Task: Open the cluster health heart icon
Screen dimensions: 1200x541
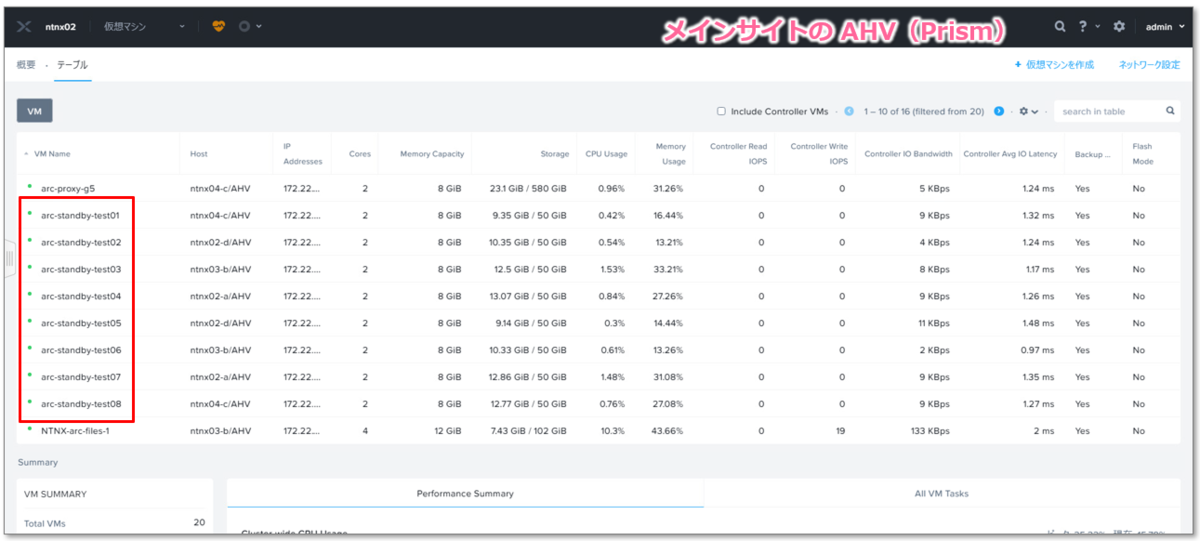Action: pyautogui.click(x=219, y=27)
